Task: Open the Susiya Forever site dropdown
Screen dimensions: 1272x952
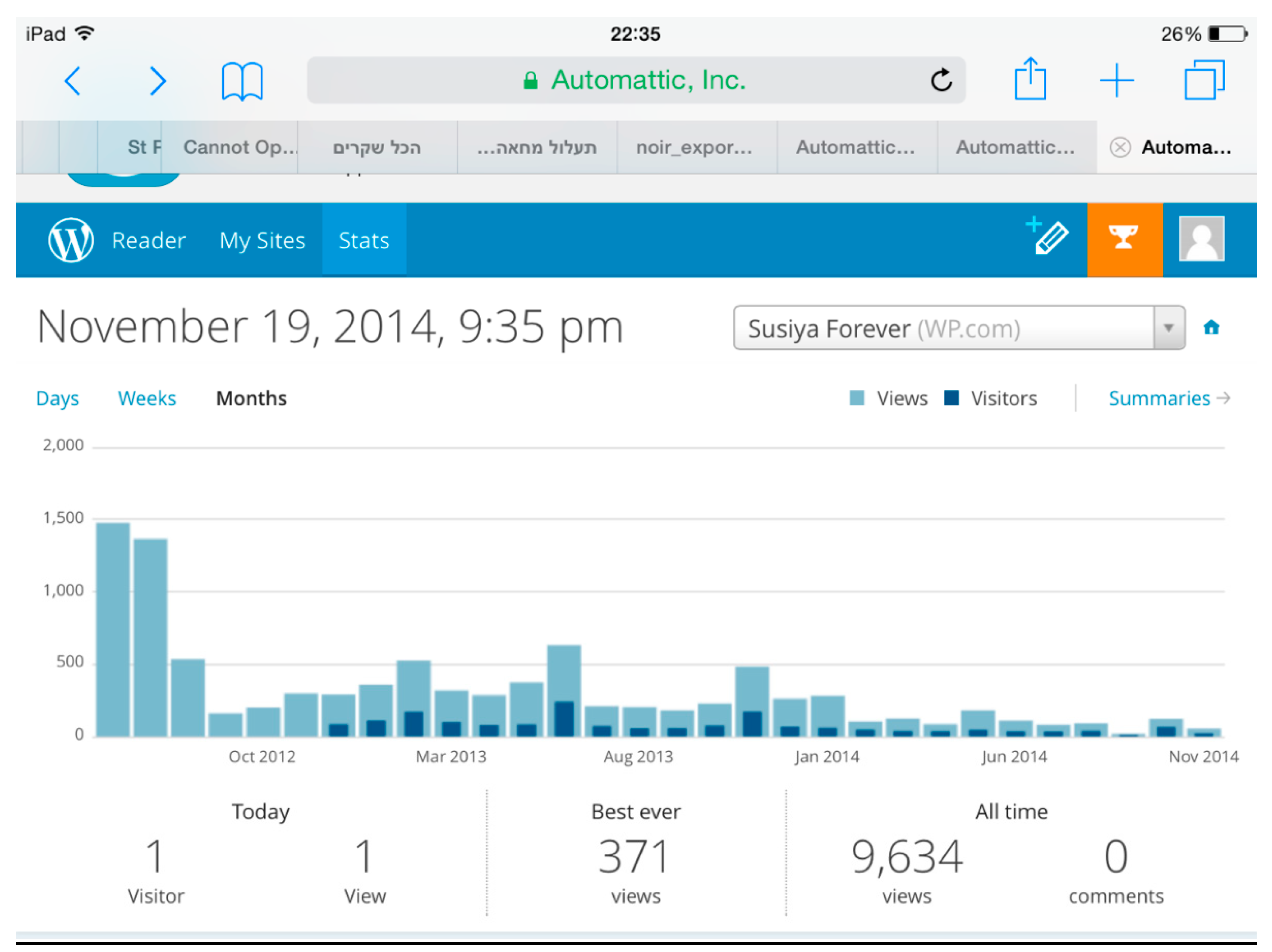Action: (x=959, y=328)
